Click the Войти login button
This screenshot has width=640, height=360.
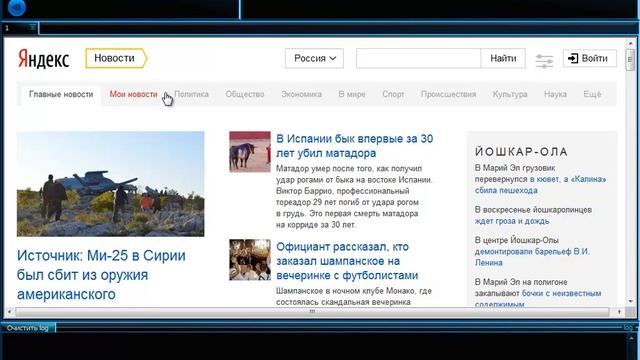point(589,58)
